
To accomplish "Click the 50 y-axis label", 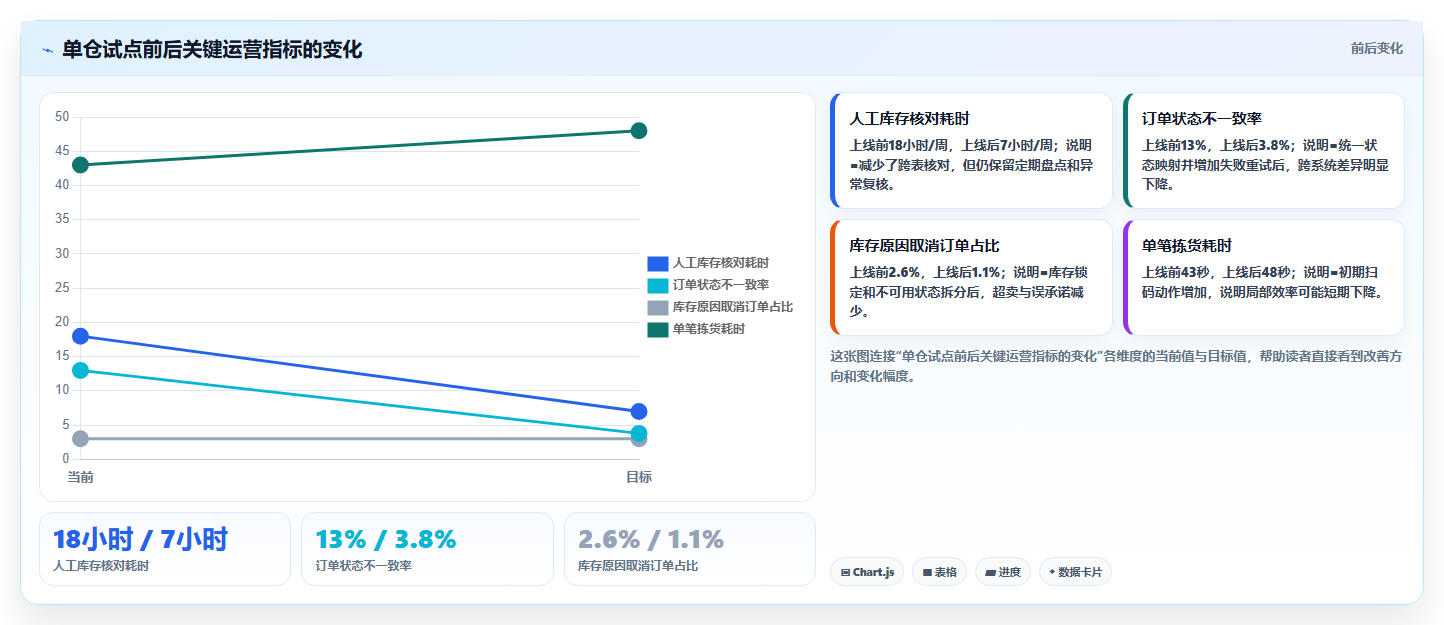I will 62,117.
